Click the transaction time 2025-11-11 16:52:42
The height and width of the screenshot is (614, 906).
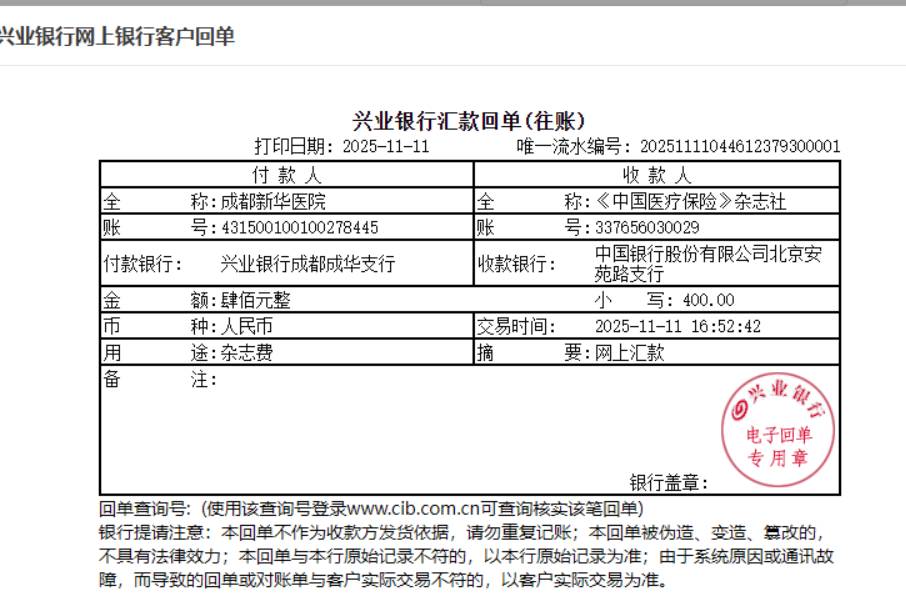click(677, 326)
